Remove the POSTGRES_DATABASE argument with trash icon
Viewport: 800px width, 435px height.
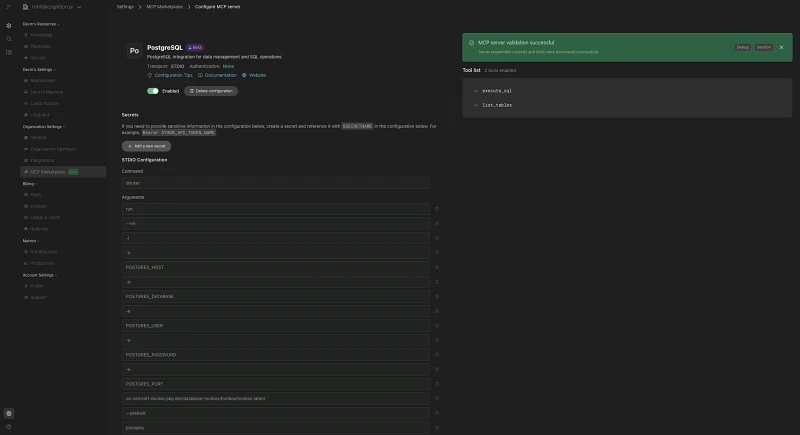point(437,296)
